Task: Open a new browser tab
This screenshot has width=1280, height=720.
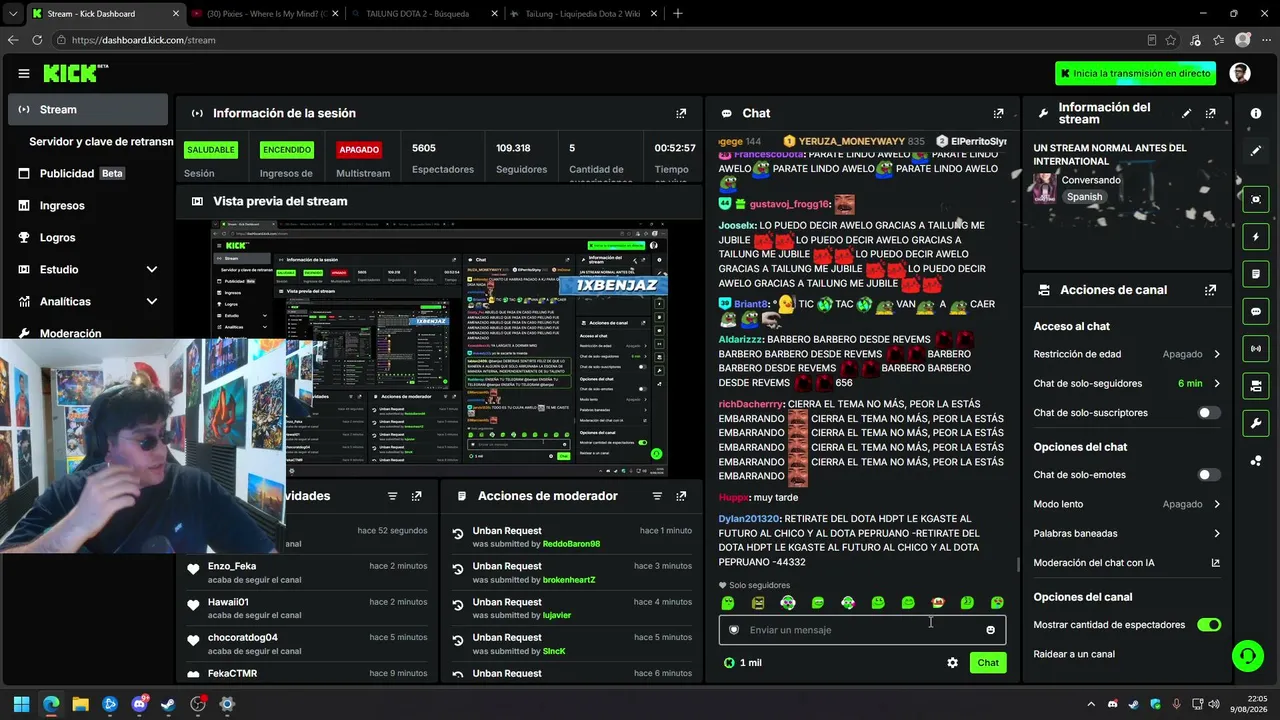Action: click(678, 14)
